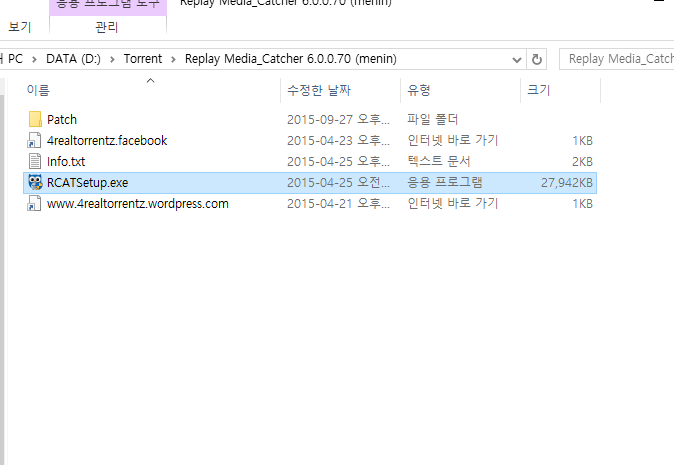
Task: Select the Info.txt file name
Action: pyautogui.click(x=66, y=162)
